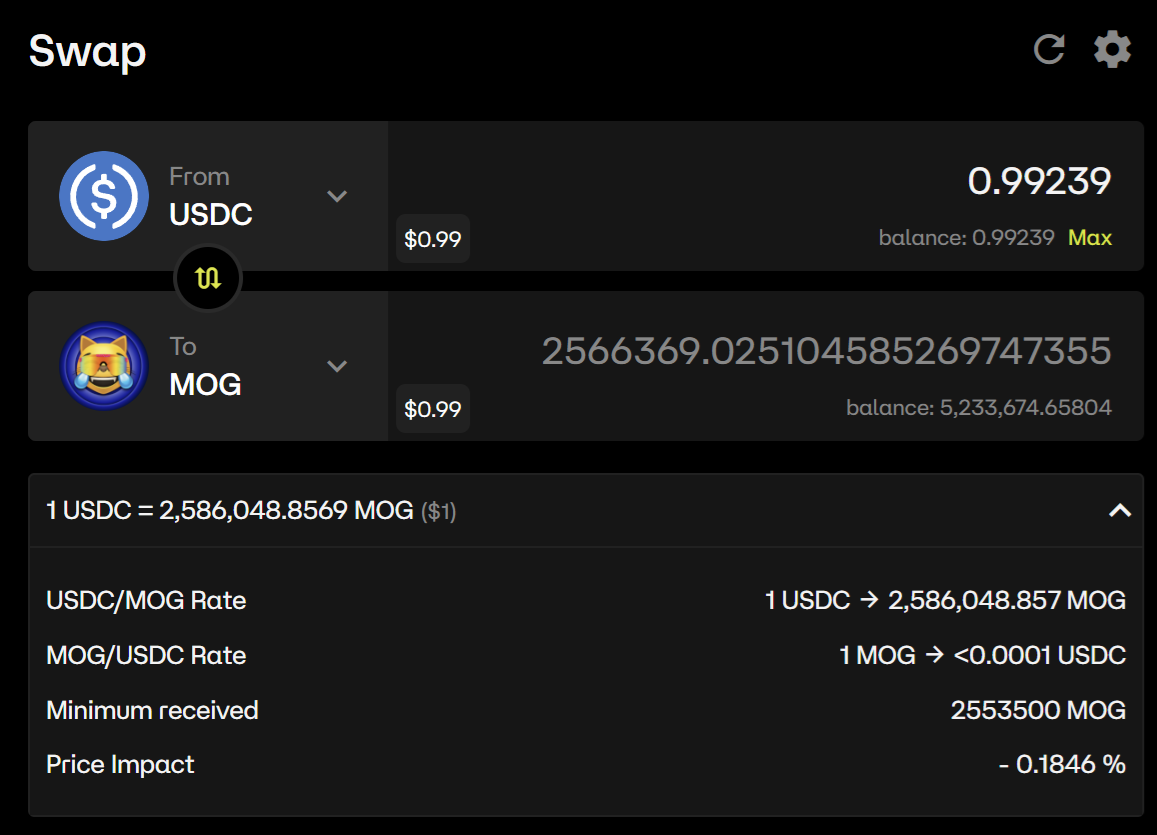Click the USDC token logo
Image resolution: width=1157 pixels, height=835 pixels.
coord(104,196)
